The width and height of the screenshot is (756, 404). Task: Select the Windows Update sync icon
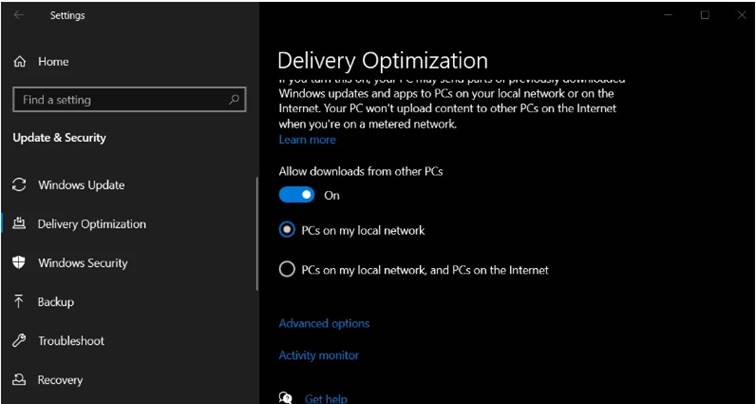[19, 185]
